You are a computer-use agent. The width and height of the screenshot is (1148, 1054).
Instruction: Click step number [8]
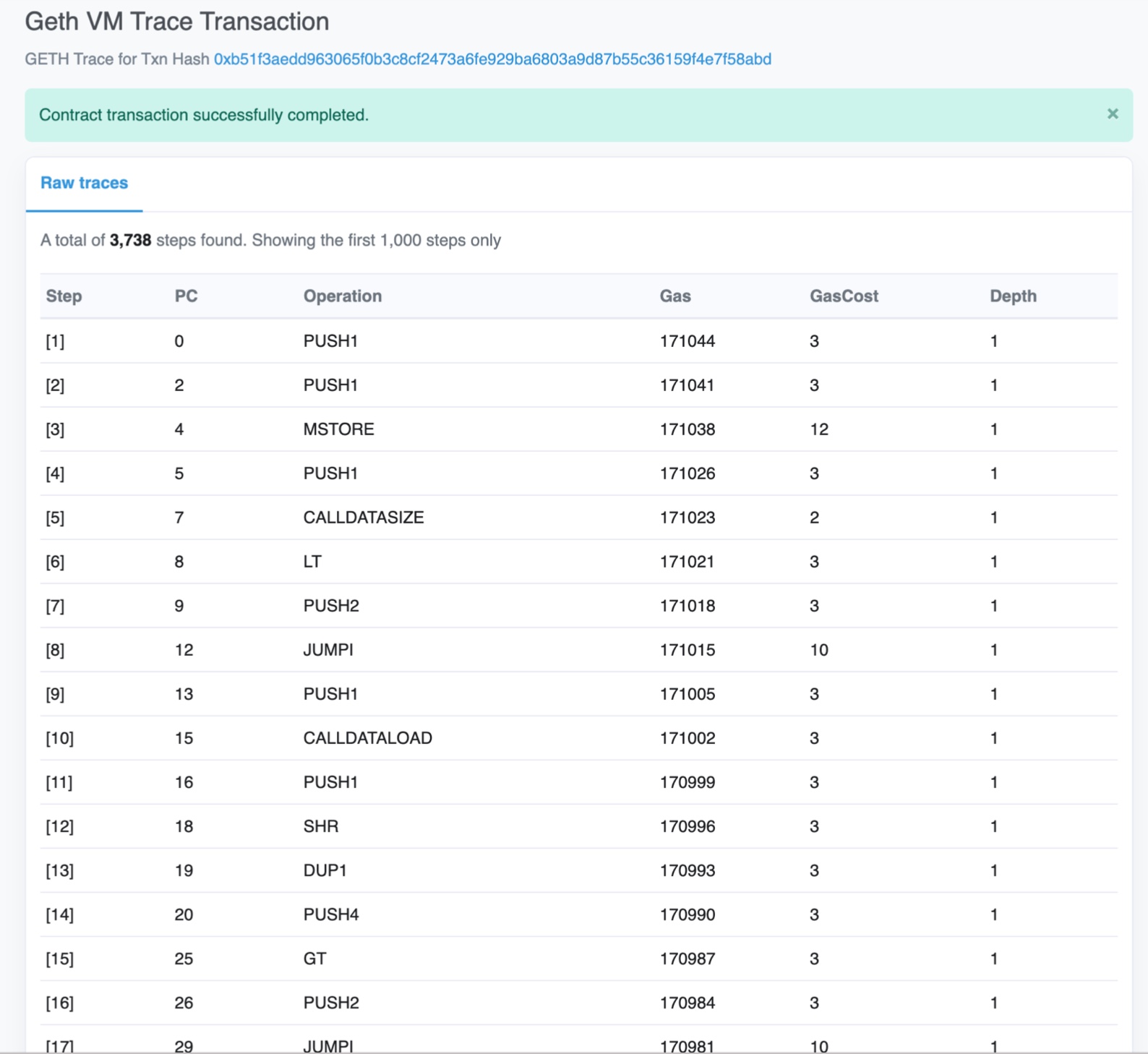point(55,650)
